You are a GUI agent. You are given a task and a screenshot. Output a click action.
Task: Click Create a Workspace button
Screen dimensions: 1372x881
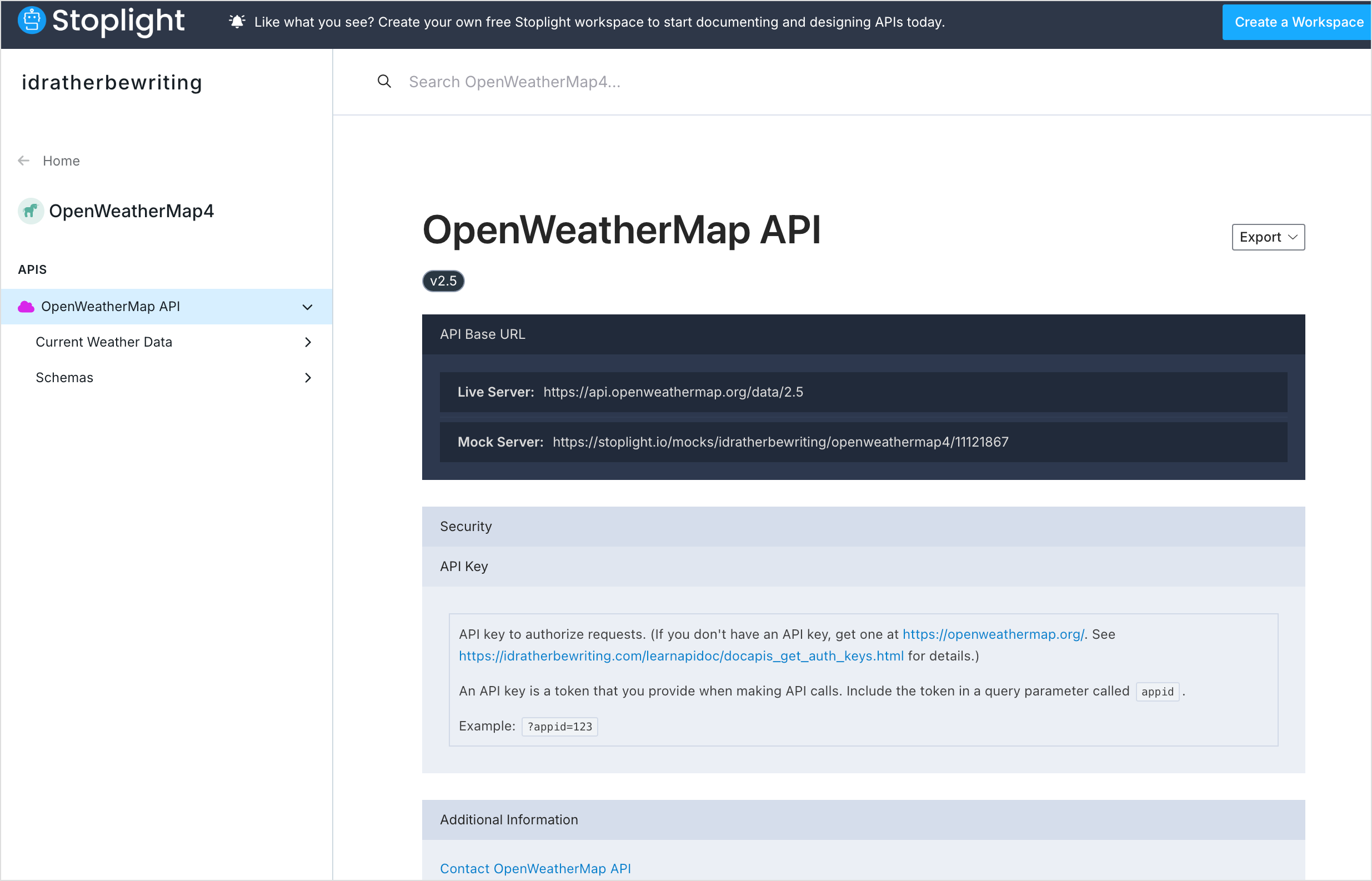[1297, 22]
